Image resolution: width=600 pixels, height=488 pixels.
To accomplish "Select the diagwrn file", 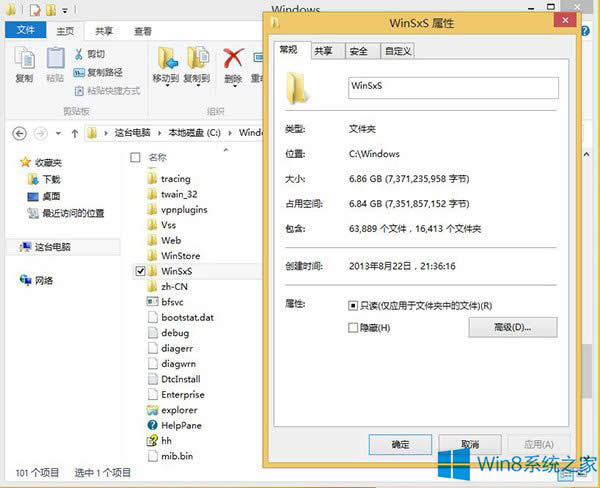I will pos(172,364).
